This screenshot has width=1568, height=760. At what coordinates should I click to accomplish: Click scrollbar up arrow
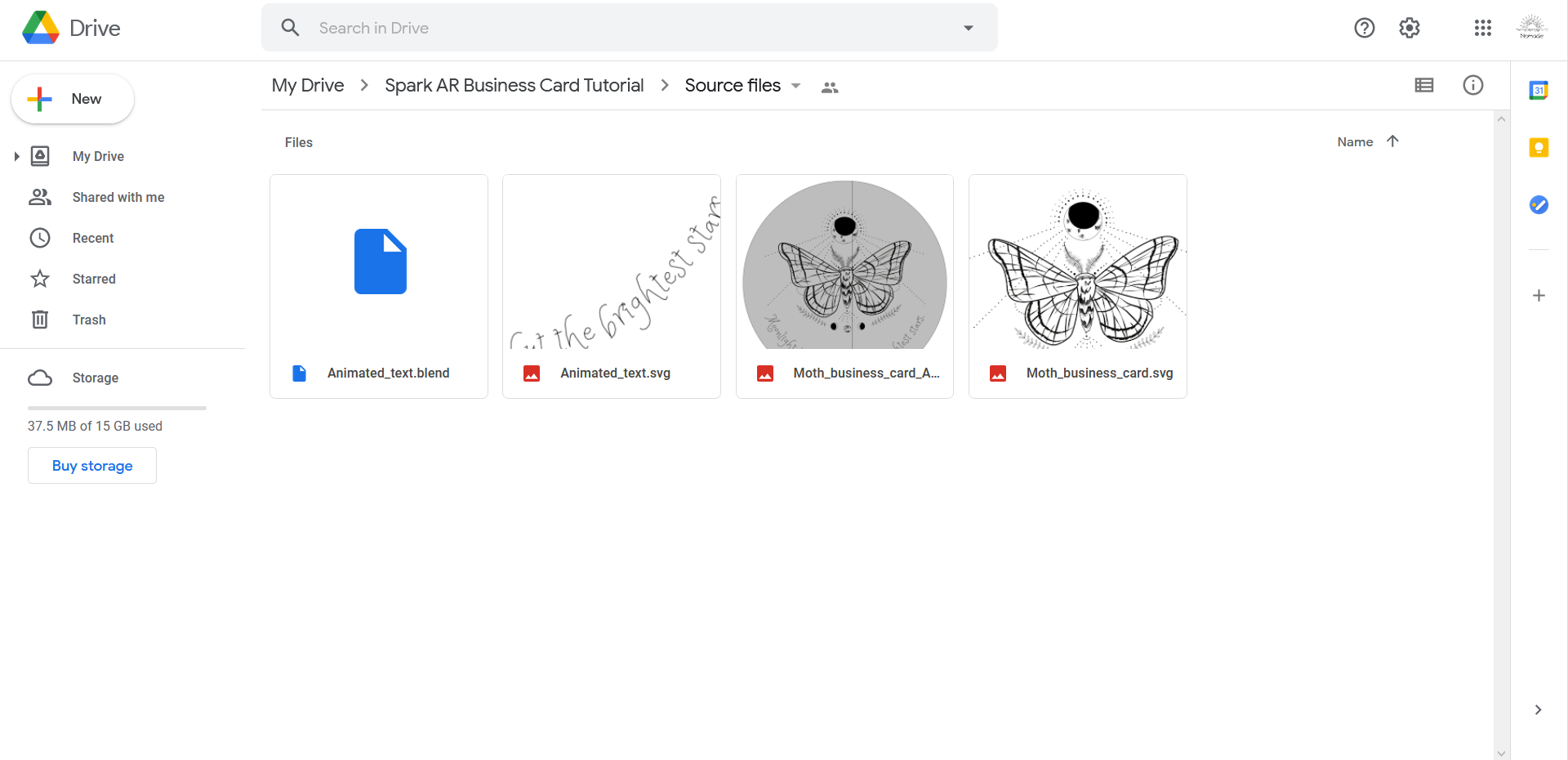click(1501, 118)
